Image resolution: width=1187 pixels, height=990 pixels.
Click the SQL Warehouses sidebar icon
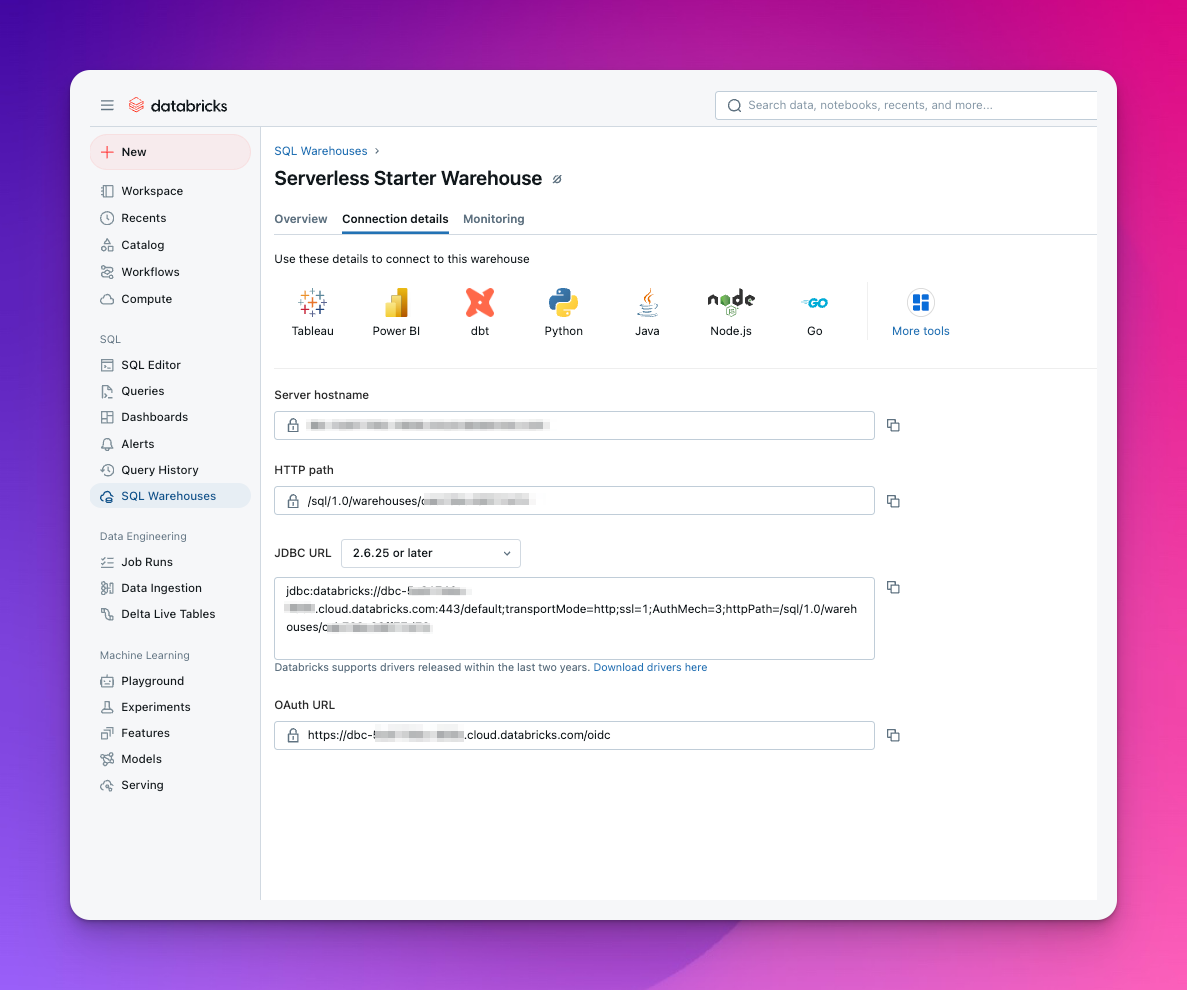pos(107,497)
